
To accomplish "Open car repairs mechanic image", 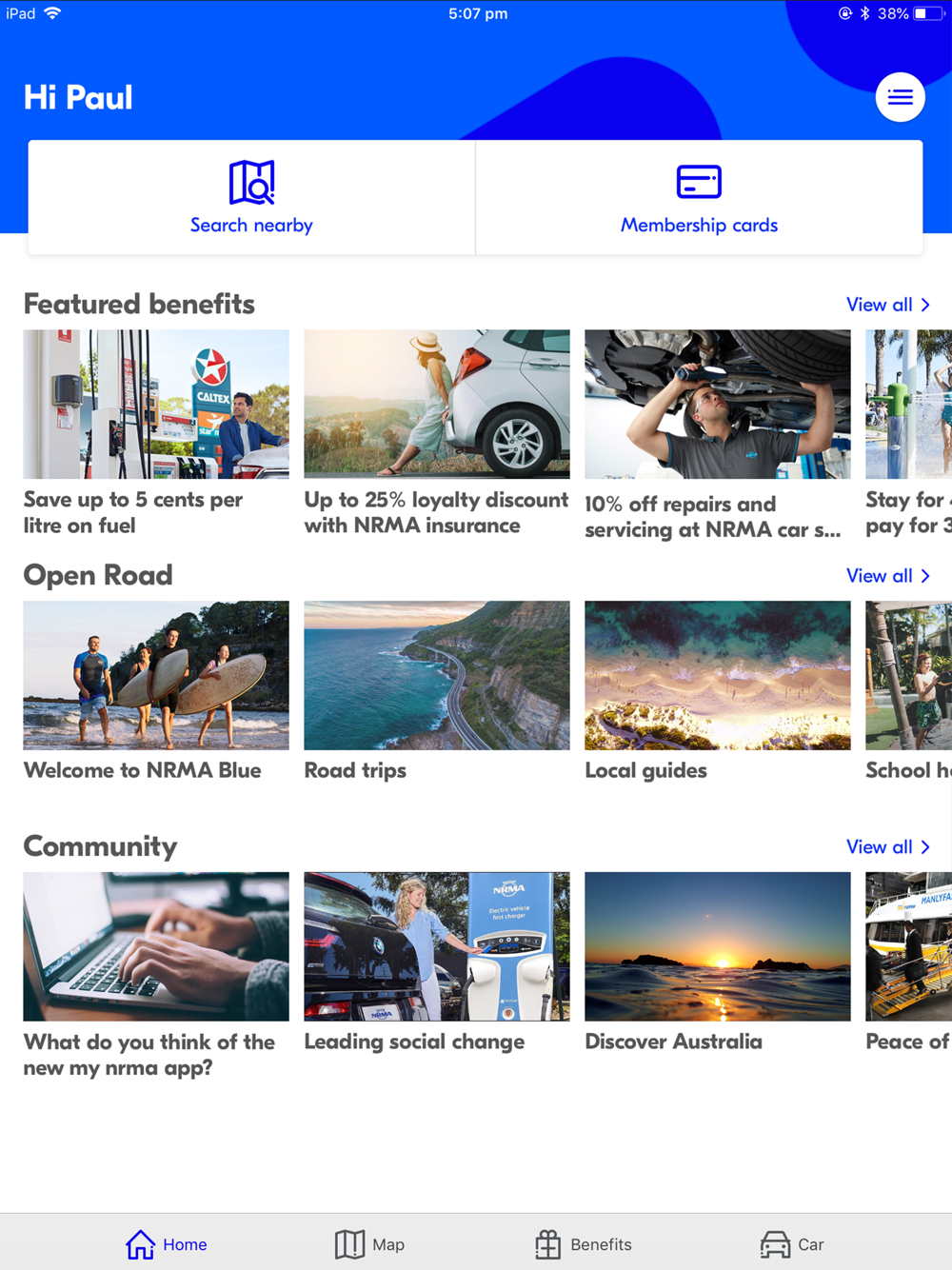I will [718, 405].
